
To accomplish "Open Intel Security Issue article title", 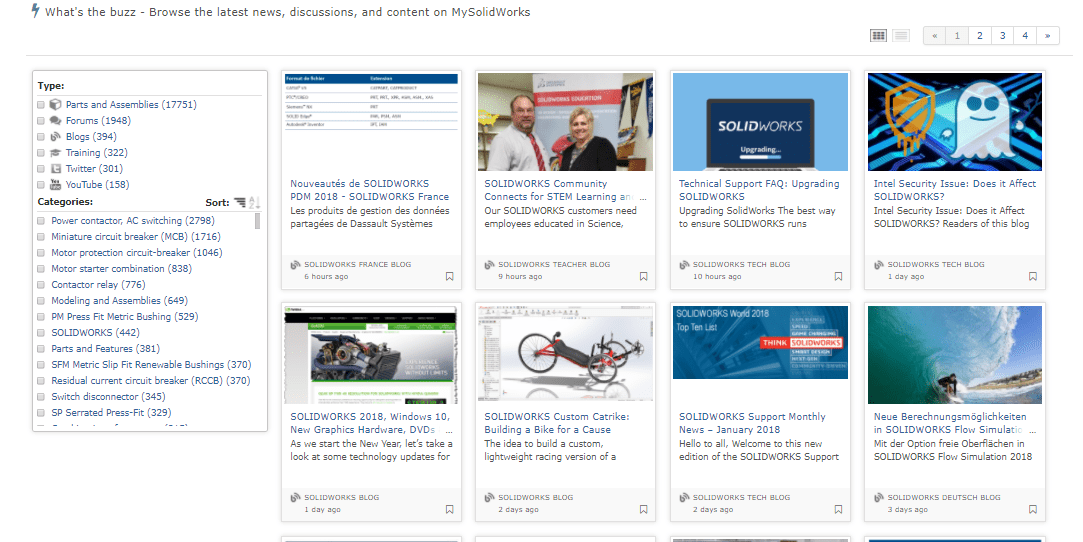I will coord(955,190).
